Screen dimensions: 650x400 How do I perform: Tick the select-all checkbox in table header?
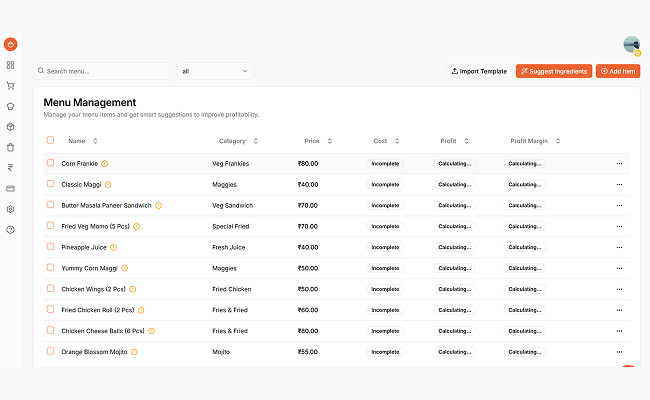pyautogui.click(x=51, y=141)
